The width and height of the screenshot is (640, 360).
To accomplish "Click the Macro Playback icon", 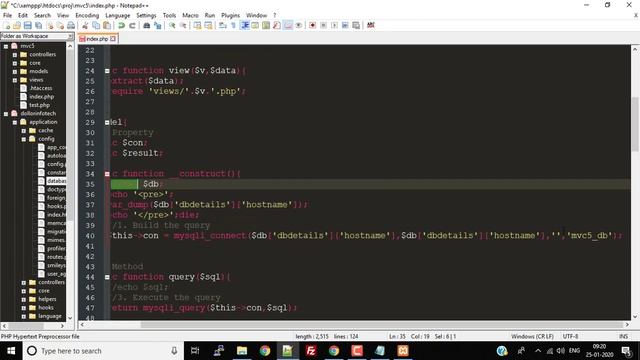I will point(334,25).
